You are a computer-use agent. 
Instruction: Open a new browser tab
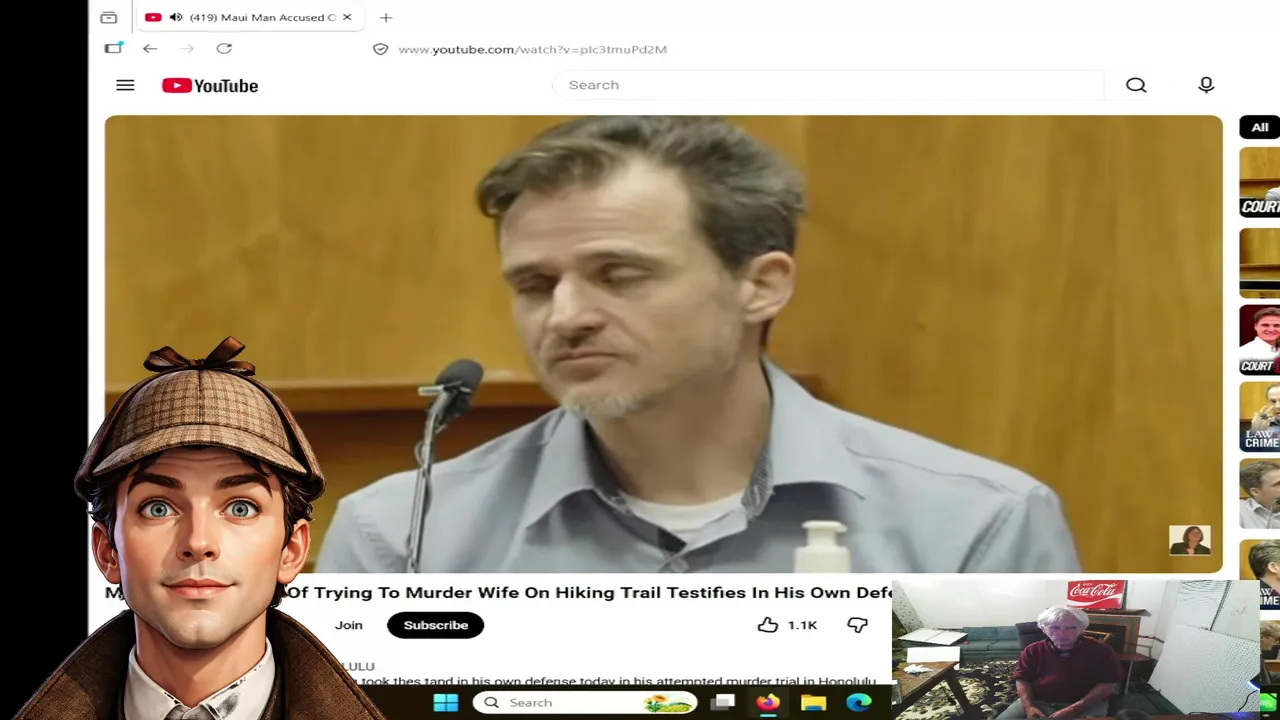pyautogui.click(x=386, y=17)
